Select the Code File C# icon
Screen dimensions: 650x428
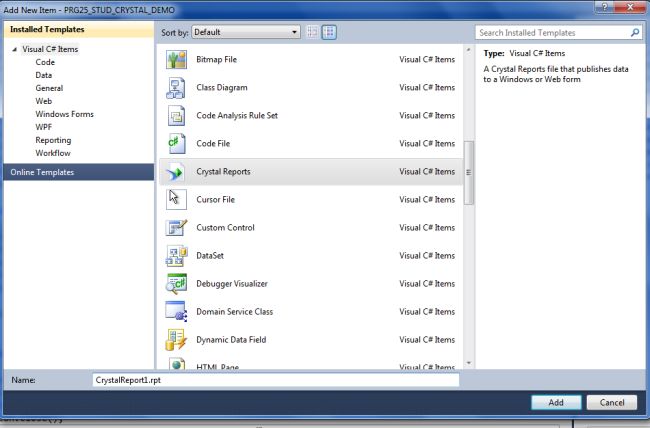176,143
